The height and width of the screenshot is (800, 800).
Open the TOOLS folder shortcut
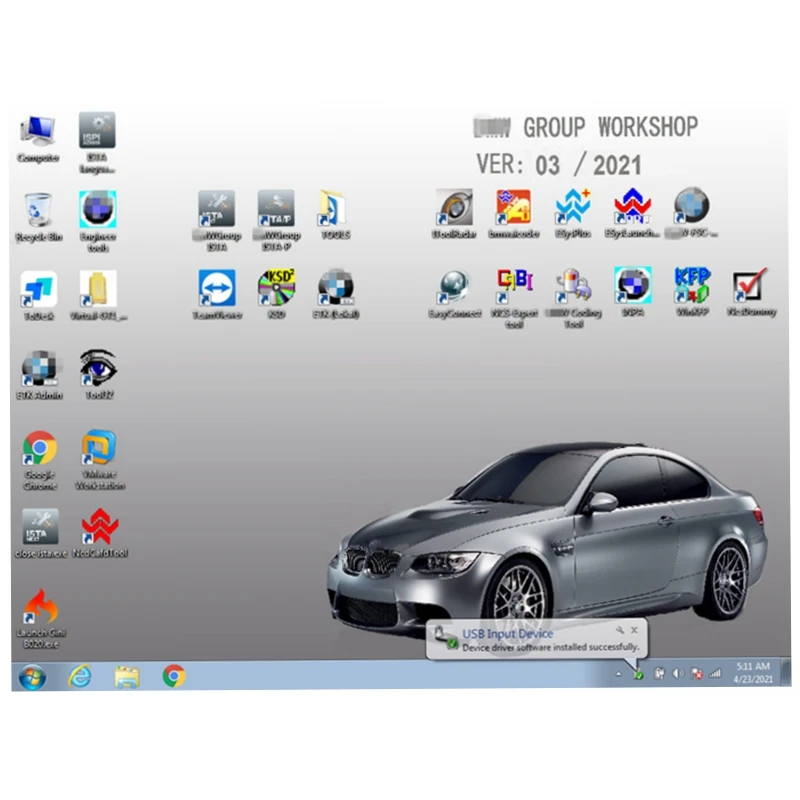pos(335,215)
